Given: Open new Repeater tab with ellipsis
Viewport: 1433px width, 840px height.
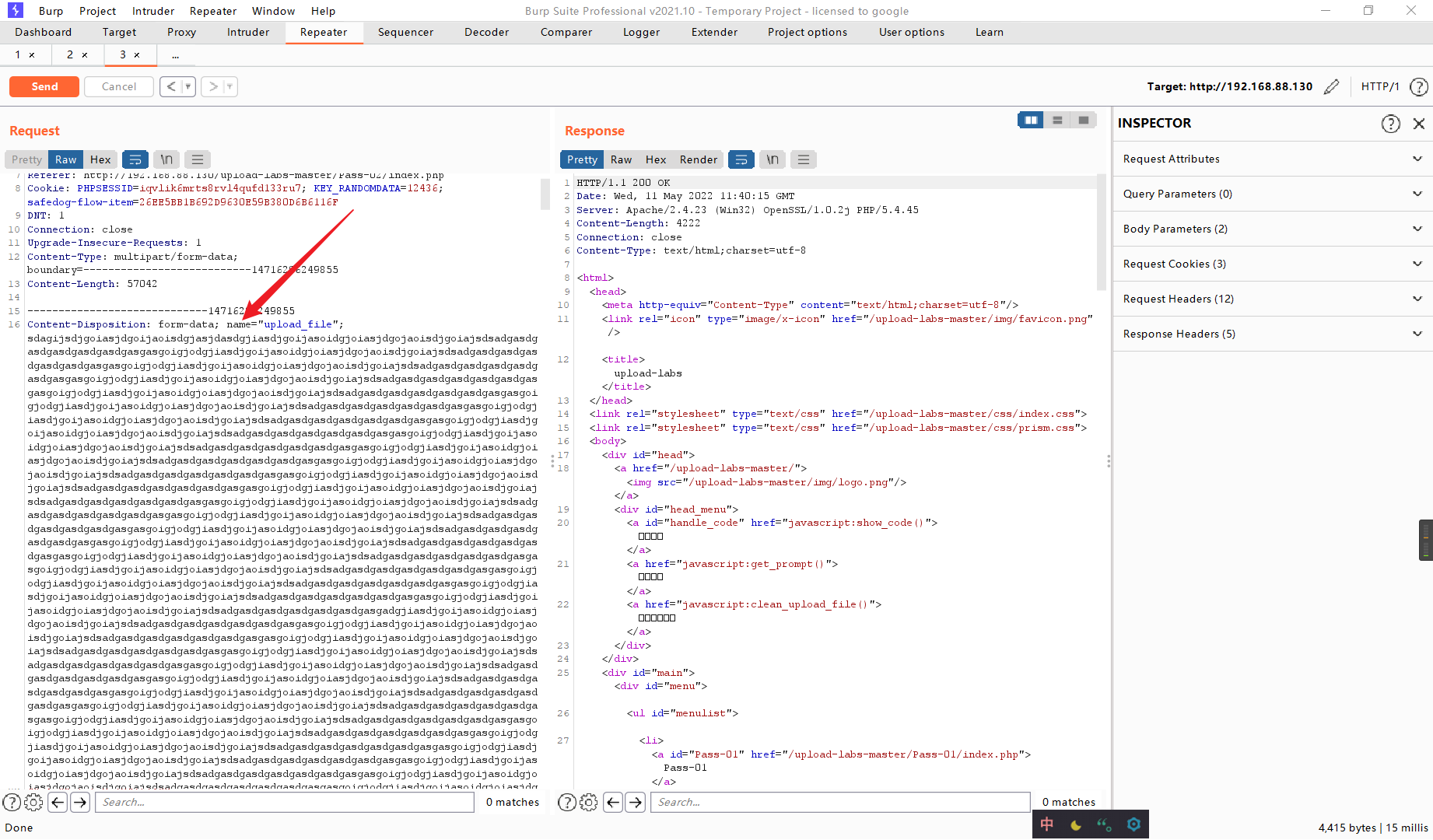Looking at the screenshot, I should pyautogui.click(x=176, y=55).
